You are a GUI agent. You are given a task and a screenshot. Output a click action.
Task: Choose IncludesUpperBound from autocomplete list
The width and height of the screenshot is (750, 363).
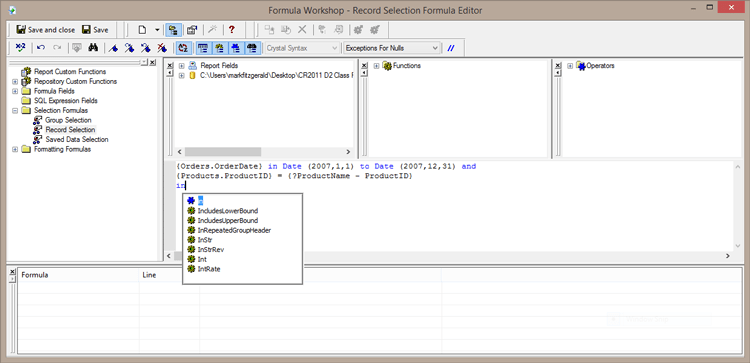[x=228, y=220]
